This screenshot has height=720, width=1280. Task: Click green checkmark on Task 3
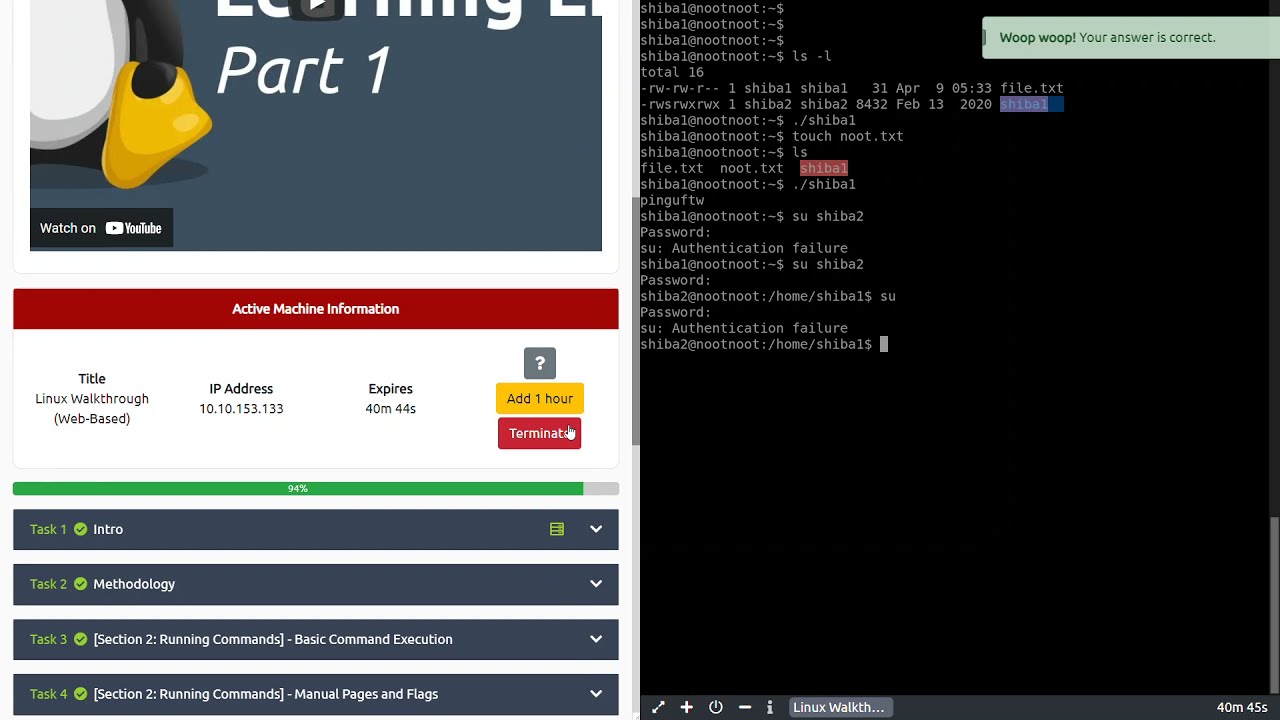pos(81,639)
